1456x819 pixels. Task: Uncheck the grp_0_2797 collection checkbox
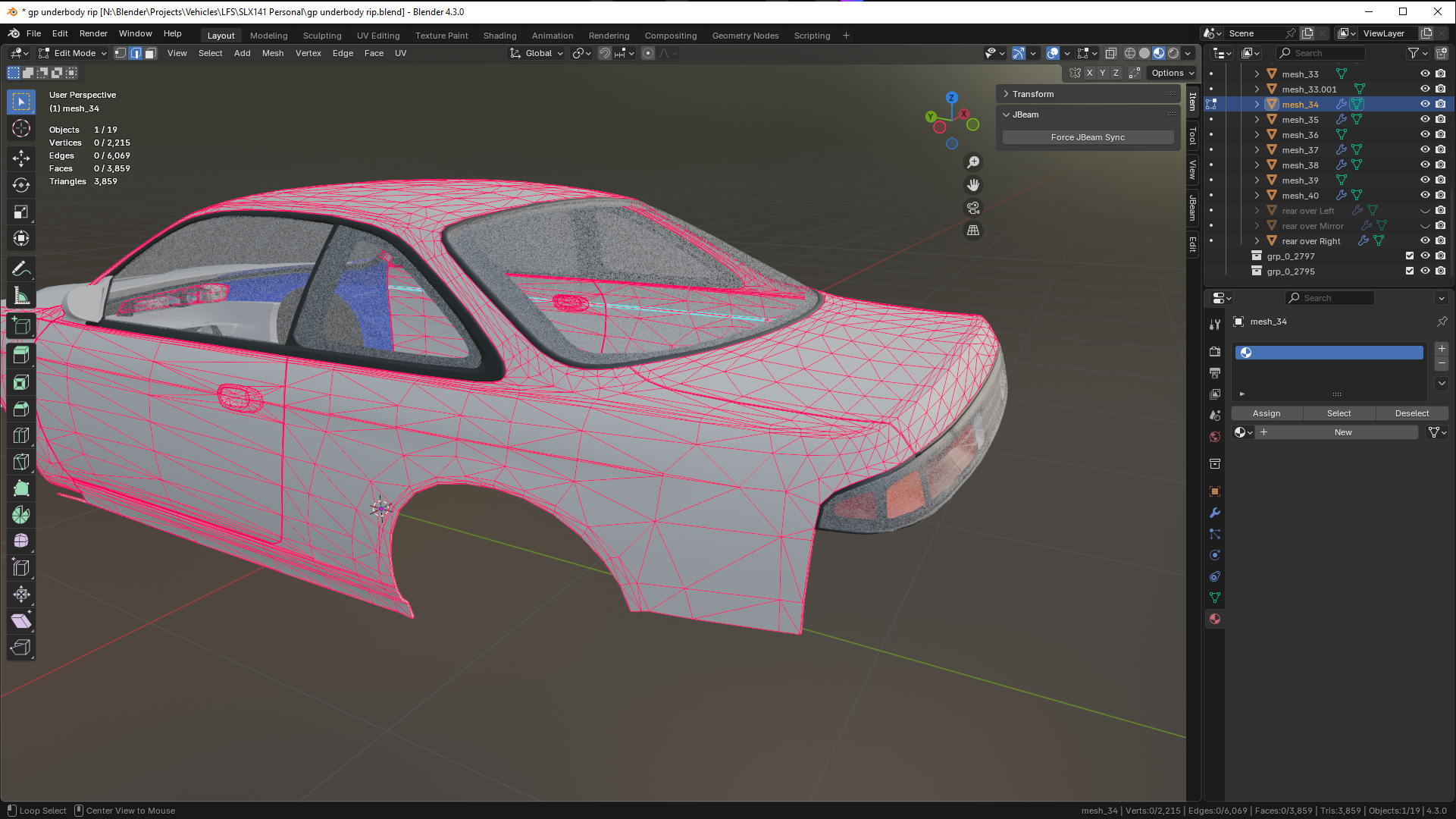coord(1410,256)
